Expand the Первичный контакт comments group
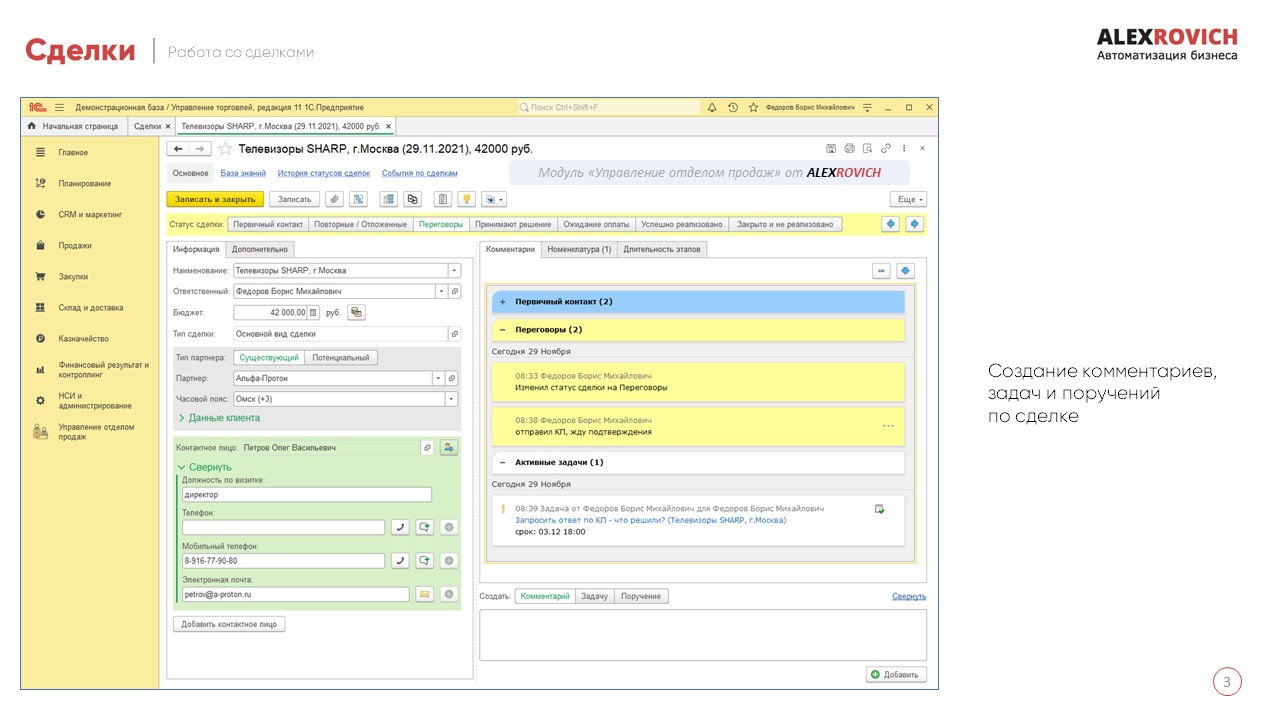This screenshot has height=720, width=1280. (502, 301)
